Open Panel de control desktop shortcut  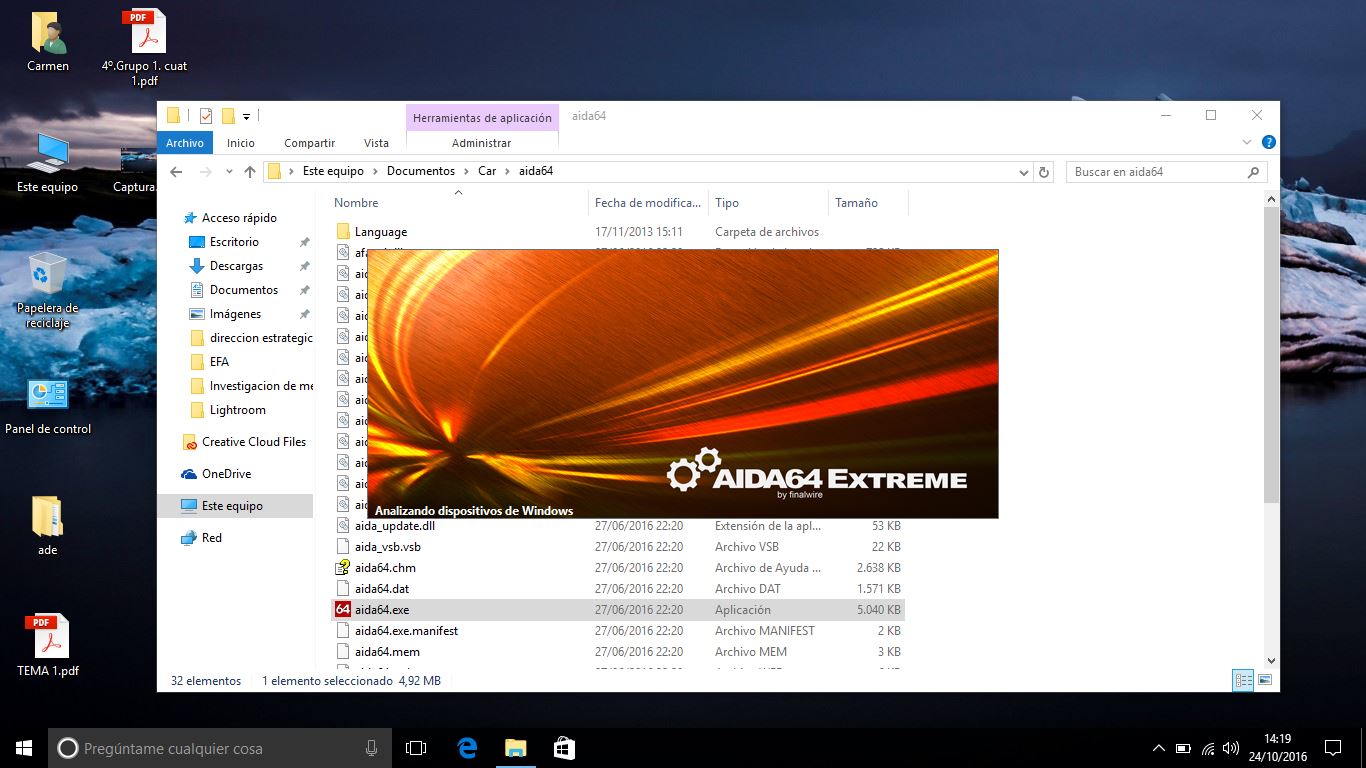tap(47, 395)
